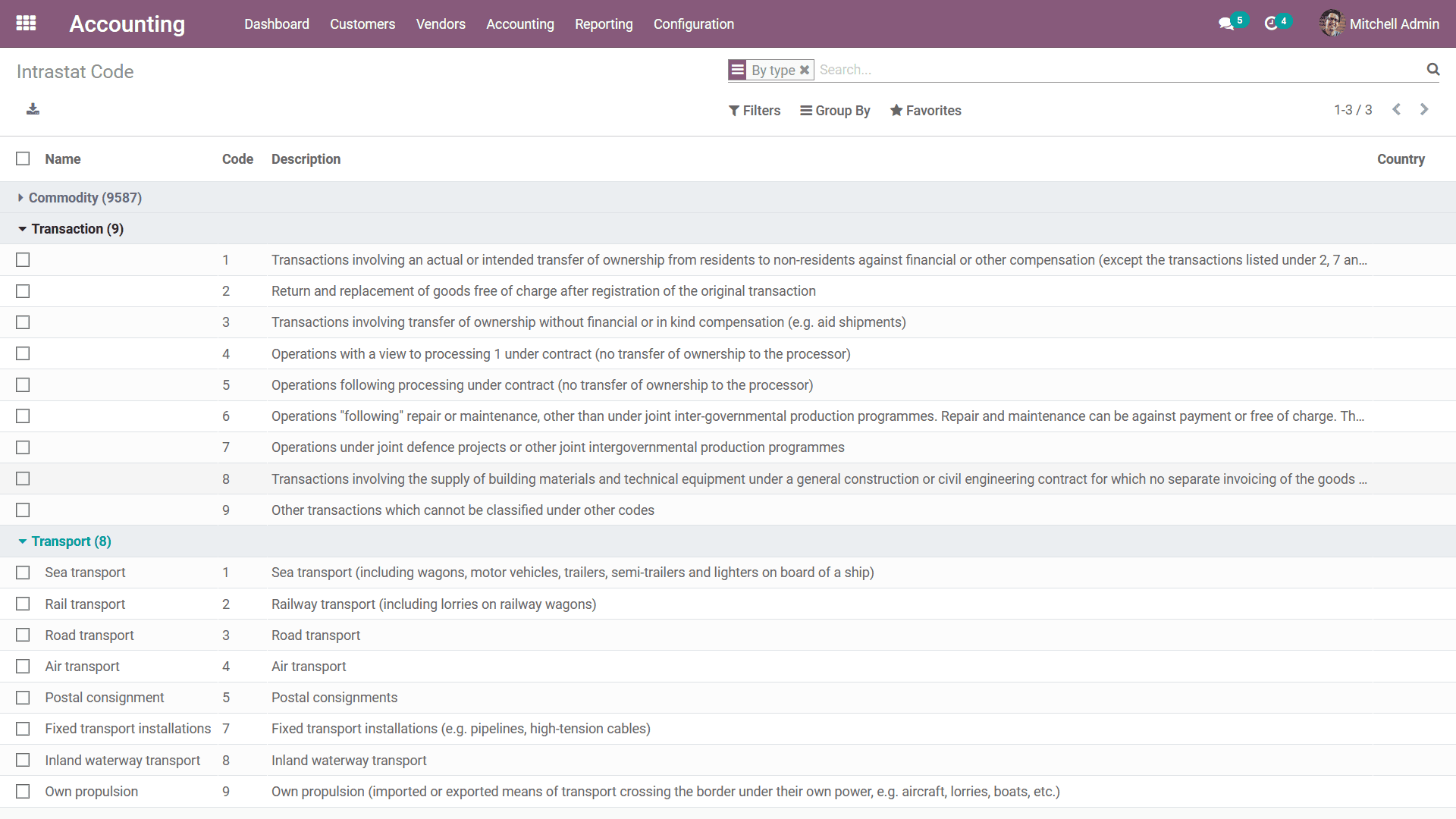The height and width of the screenshot is (819, 1456).
Task: Select the Road transport checkbox
Action: coord(23,635)
